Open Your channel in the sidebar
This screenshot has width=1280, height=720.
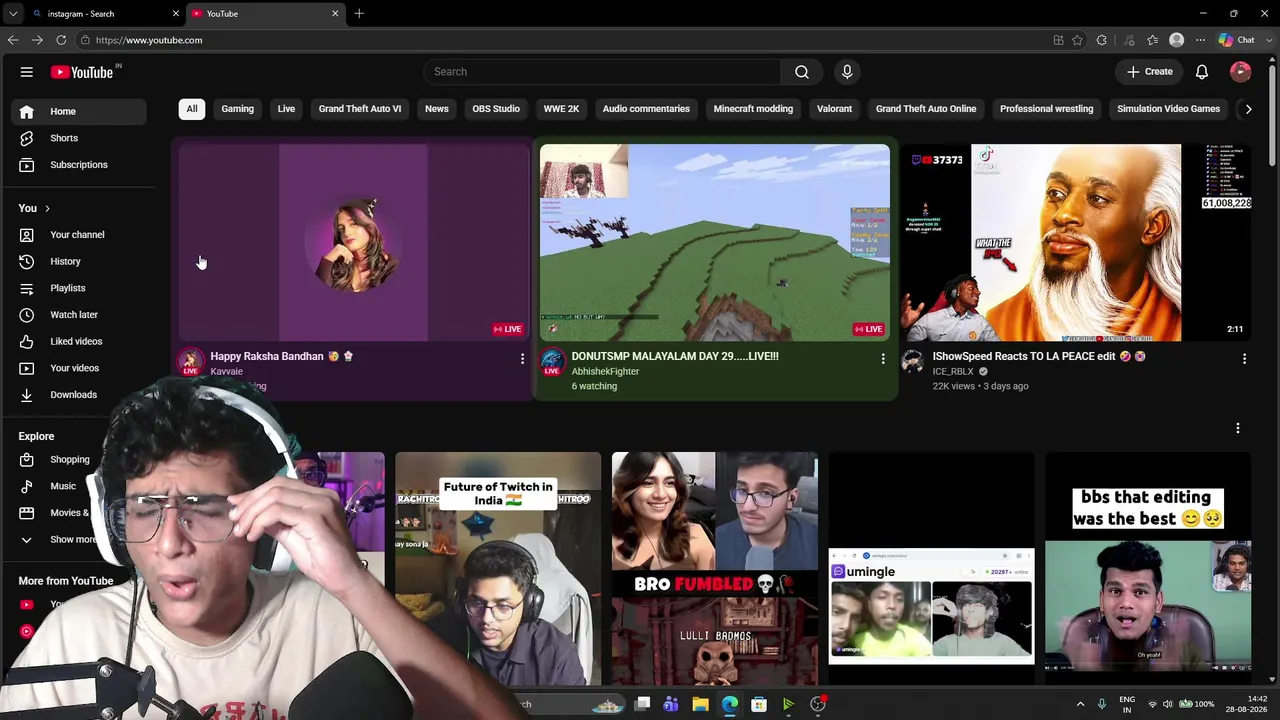tap(78, 235)
